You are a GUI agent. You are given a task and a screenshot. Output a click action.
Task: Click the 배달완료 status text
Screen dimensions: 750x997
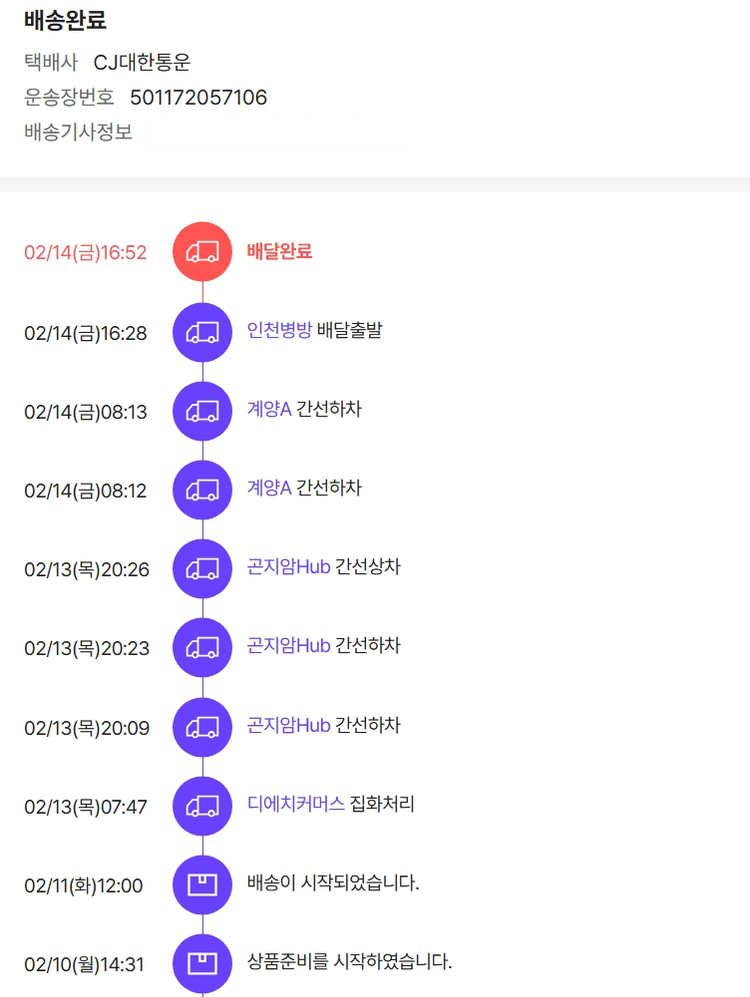click(x=279, y=251)
